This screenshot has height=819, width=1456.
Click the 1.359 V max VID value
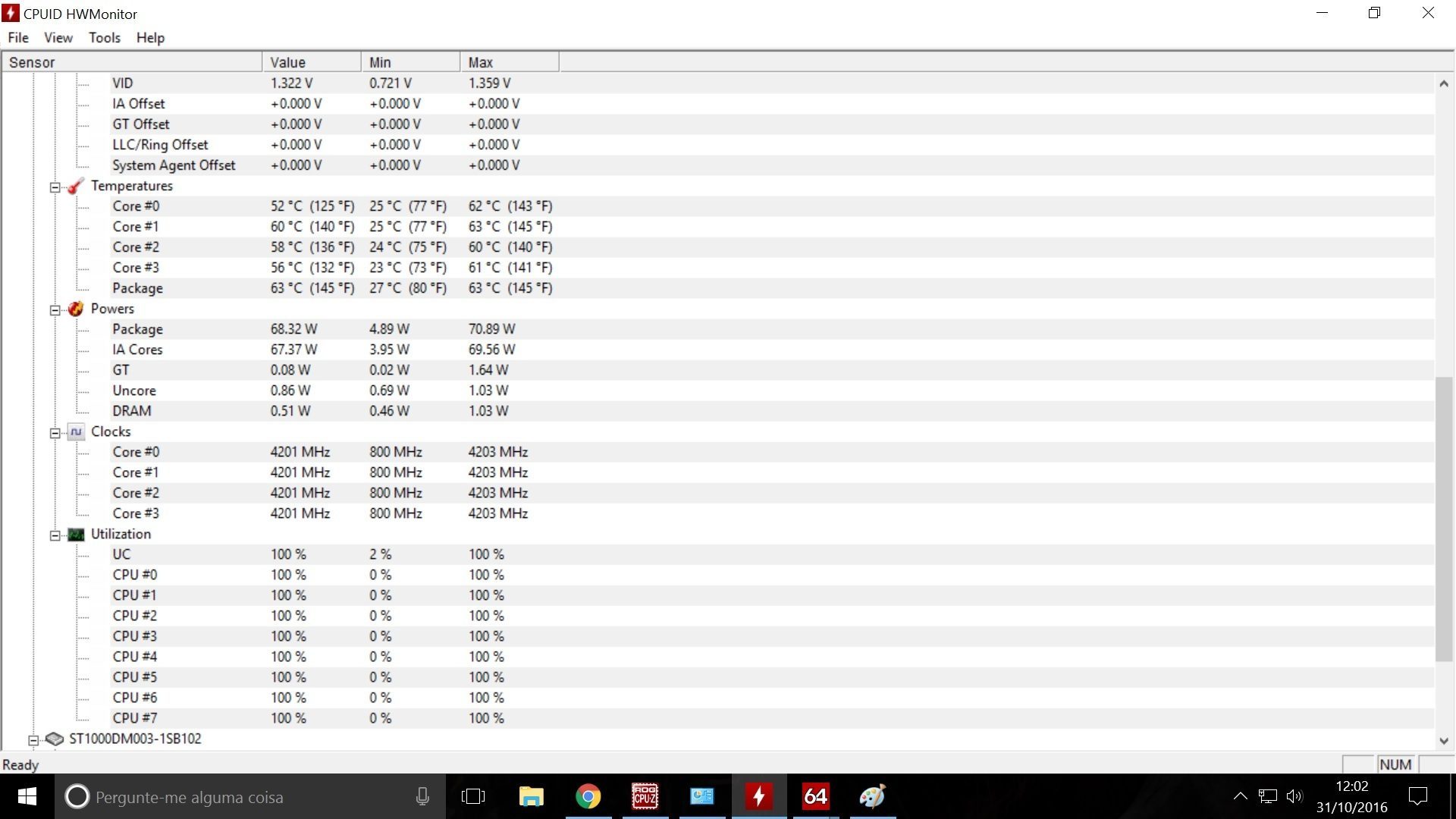click(x=489, y=83)
